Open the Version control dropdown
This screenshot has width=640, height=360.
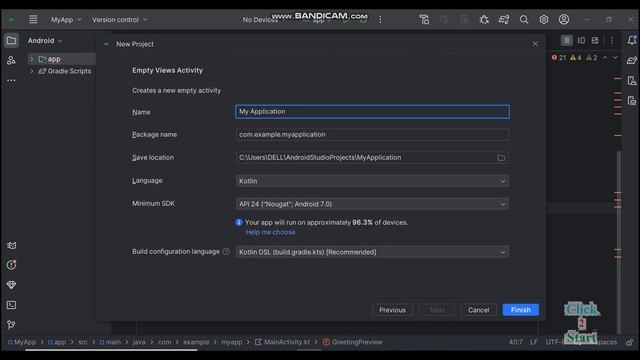point(120,20)
